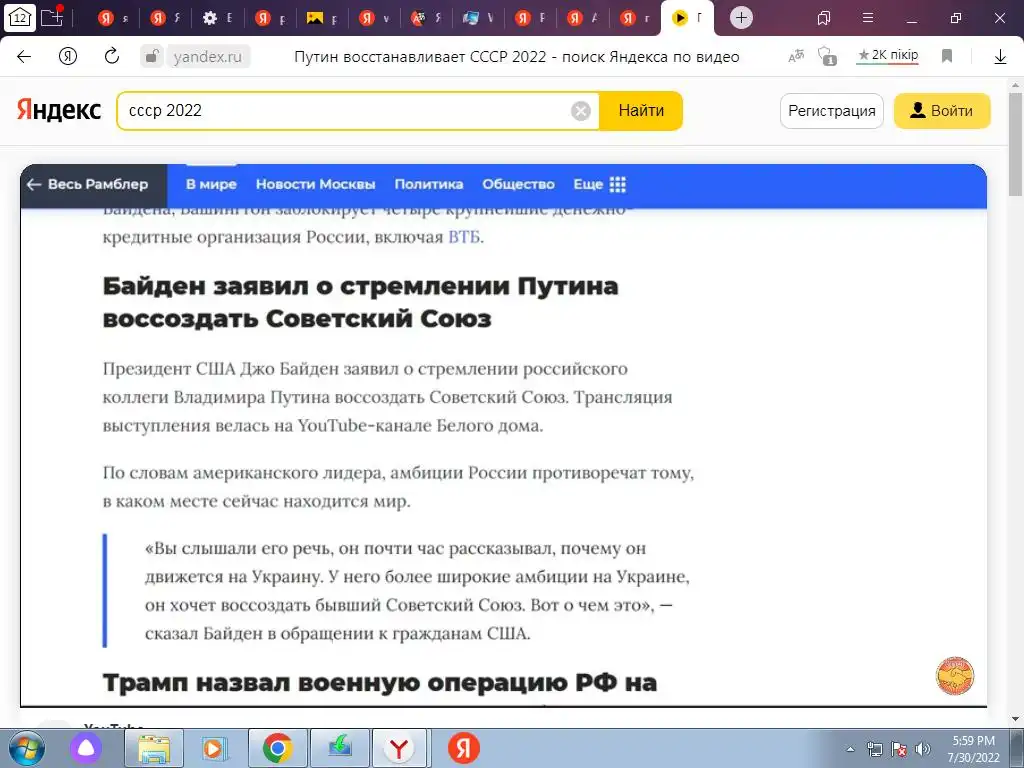Bookmark this page via bookmark icon
The height and width of the screenshot is (768, 1024).
click(947, 57)
